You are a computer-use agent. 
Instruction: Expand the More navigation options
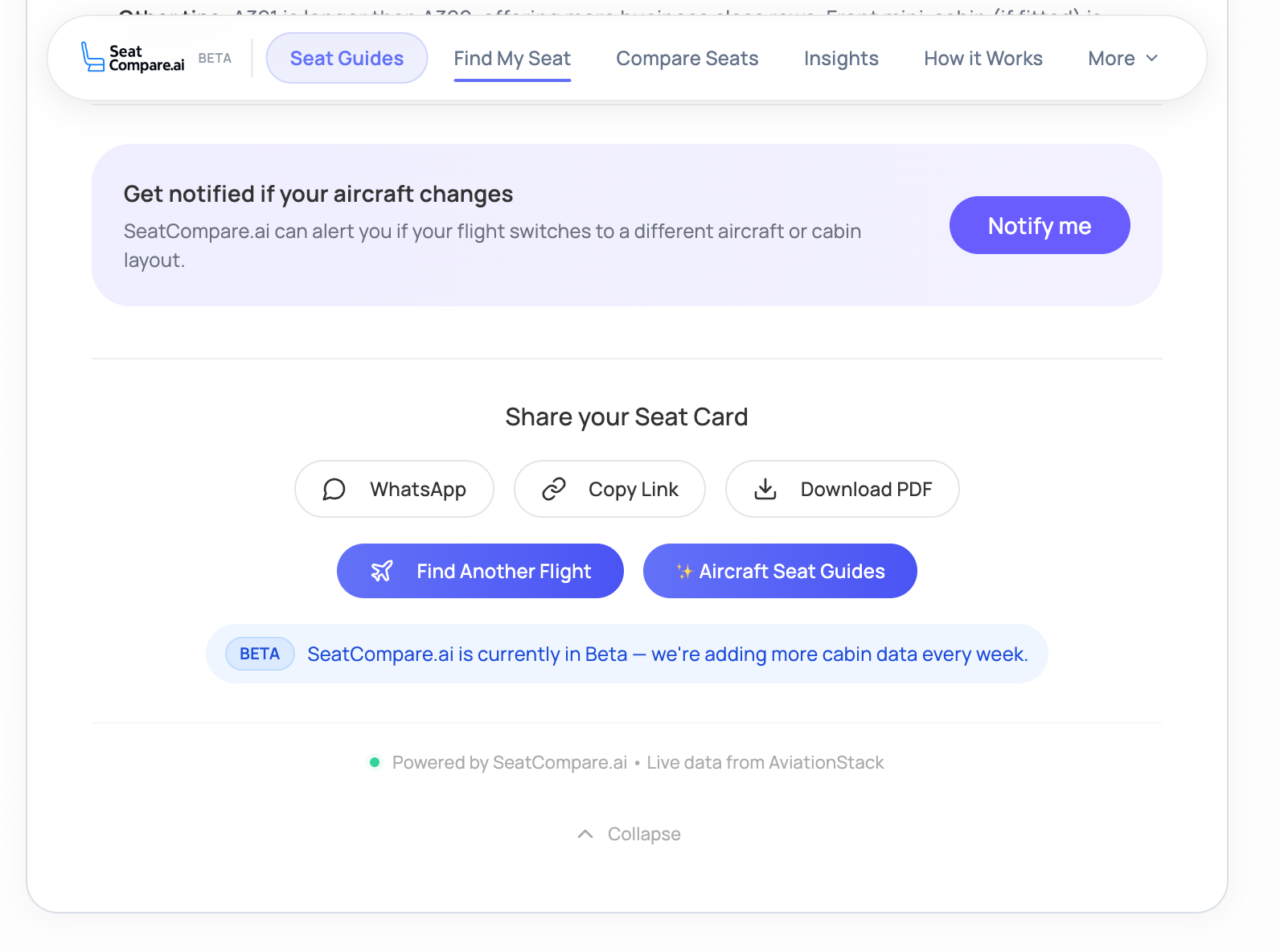tap(1122, 58)
